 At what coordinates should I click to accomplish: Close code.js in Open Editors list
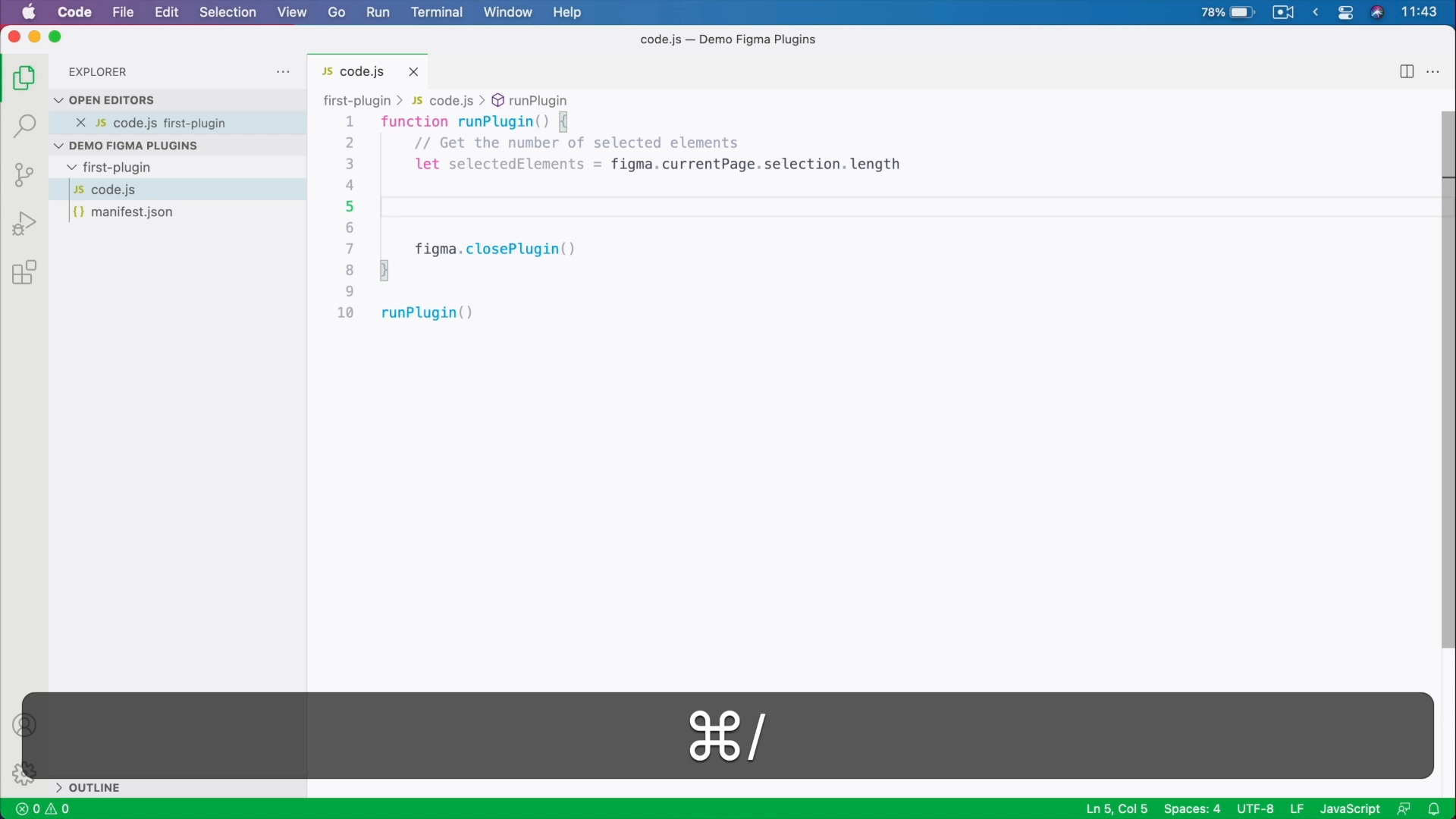pyautogui.click(x=81, y=123)
